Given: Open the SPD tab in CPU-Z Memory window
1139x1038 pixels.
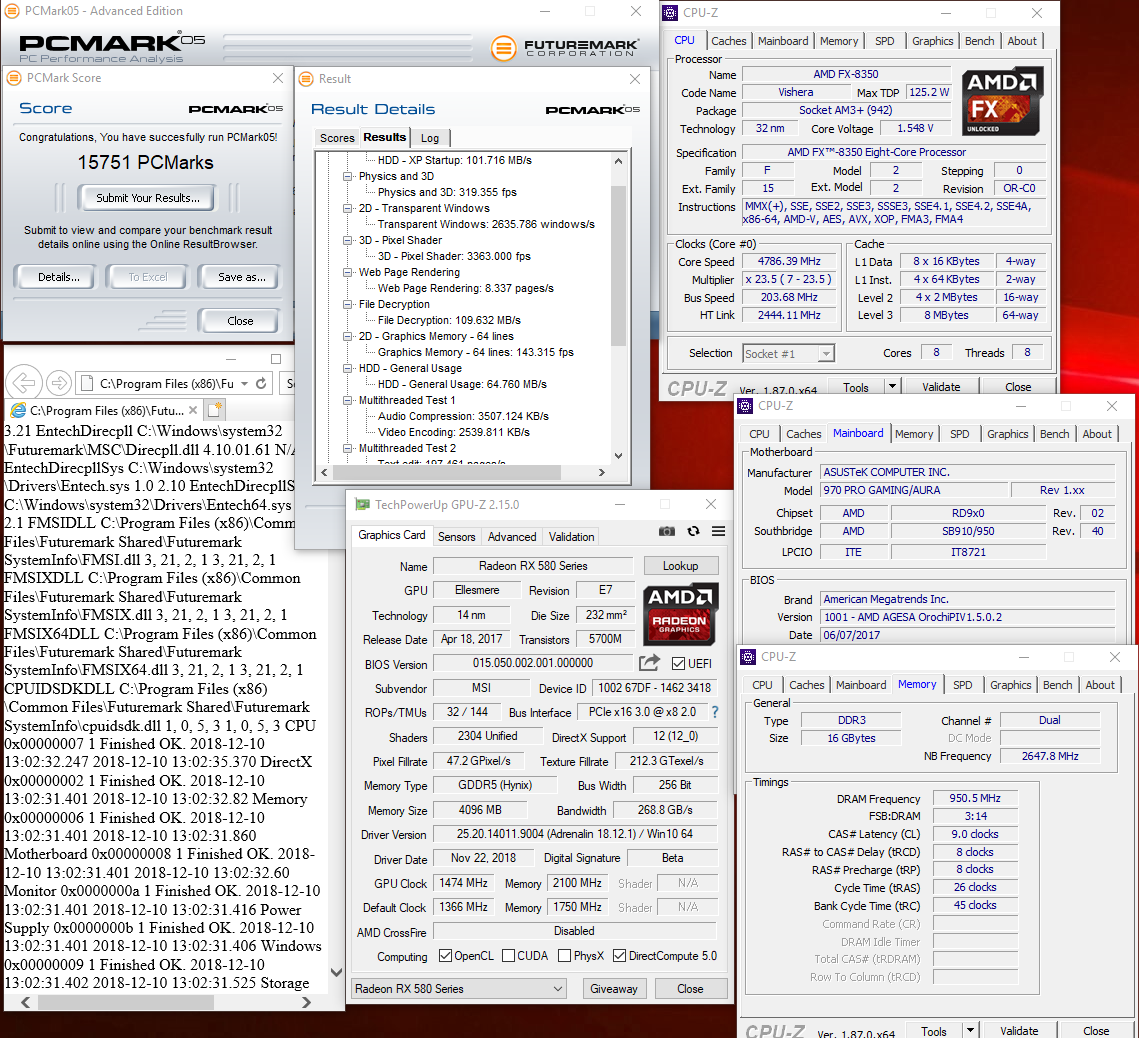Looking at the screenshot, I should [962, 685].
